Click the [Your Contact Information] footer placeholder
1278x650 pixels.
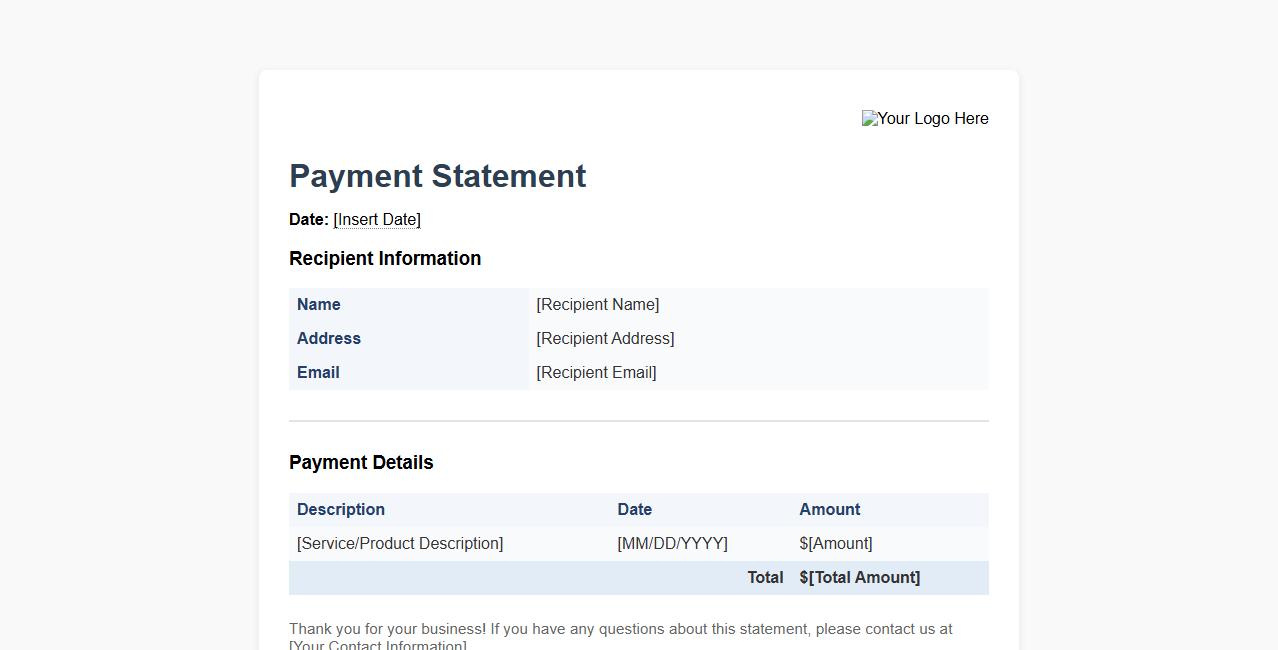[375, 645]
